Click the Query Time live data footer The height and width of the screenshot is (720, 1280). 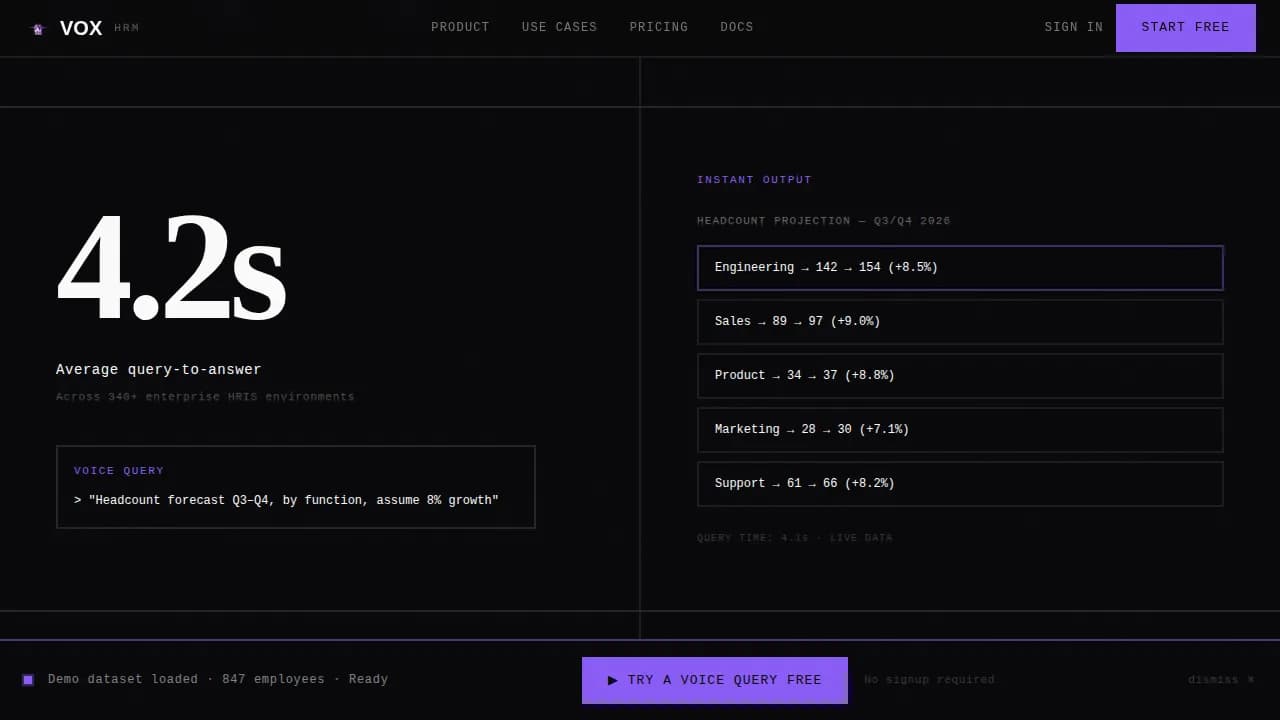[795, 538]
